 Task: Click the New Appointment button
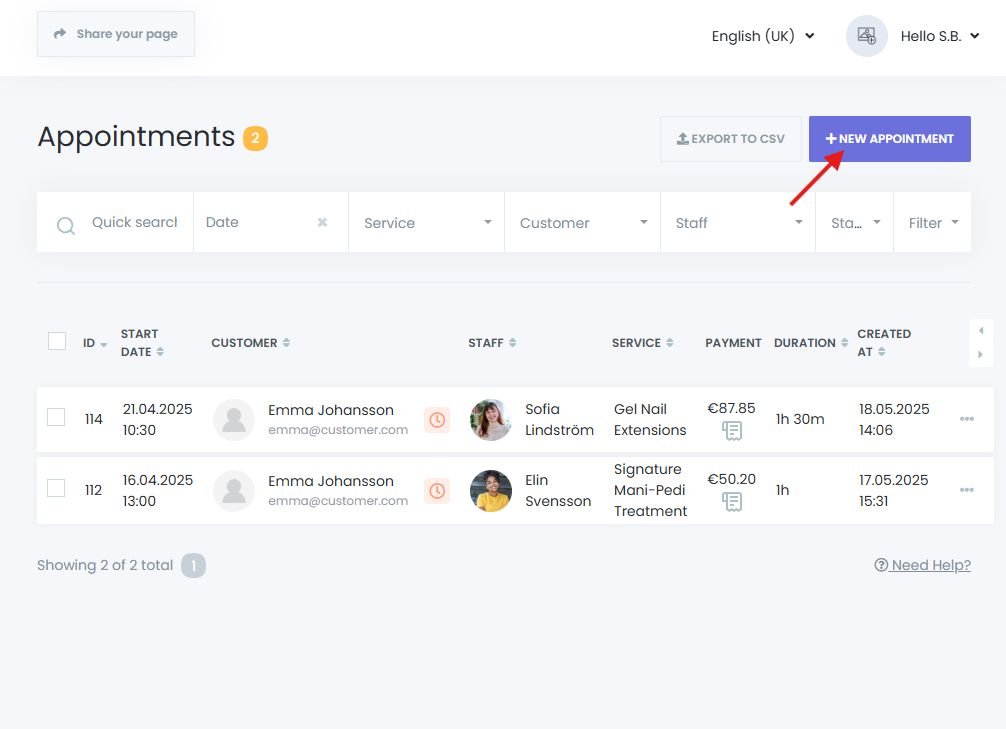pos(889,138)
